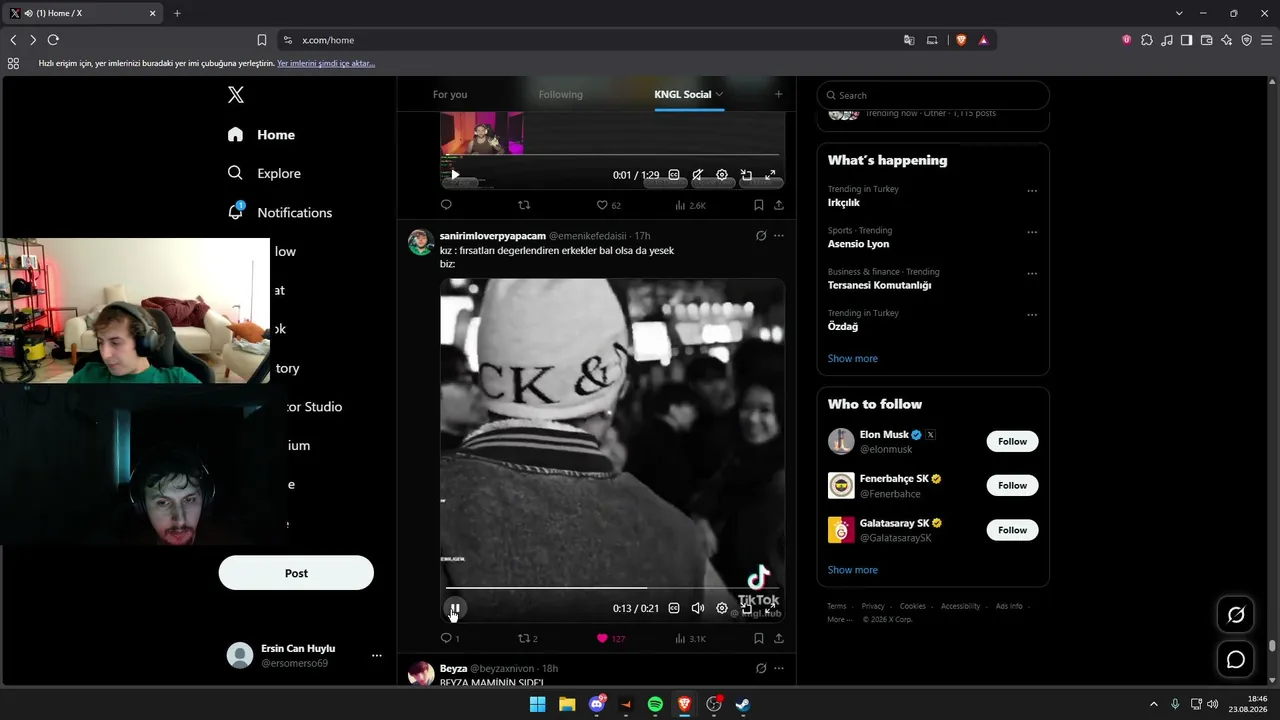This screenshot has width=1280, height=720.
Task: Open more options for Asensio Lyon trend
Action: pyautogui.click(x=1032, y=232)
